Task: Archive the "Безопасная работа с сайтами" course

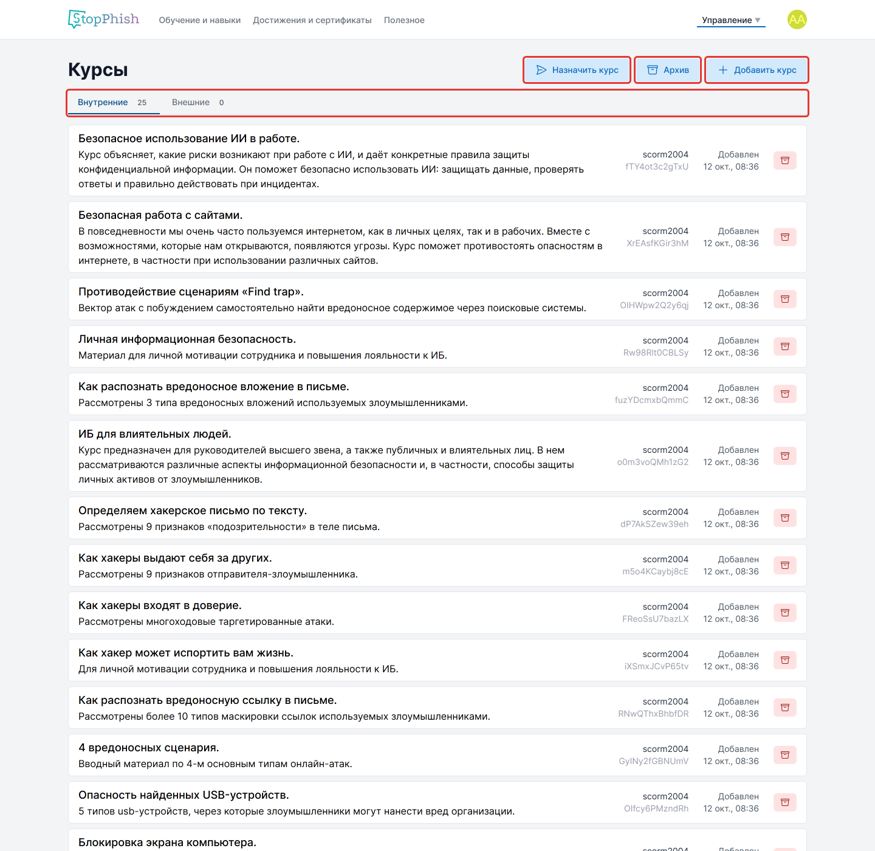Action: [785, 237]
